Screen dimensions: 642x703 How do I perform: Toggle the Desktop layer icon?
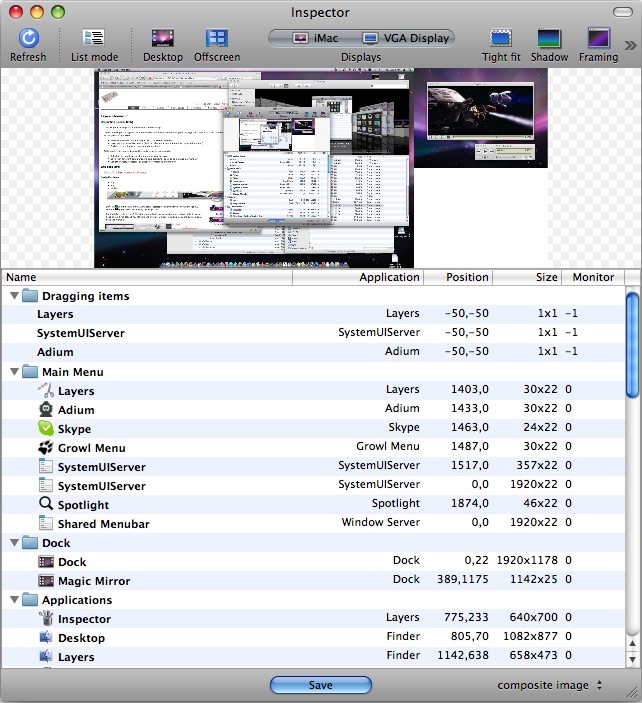(x=163, y=38)
